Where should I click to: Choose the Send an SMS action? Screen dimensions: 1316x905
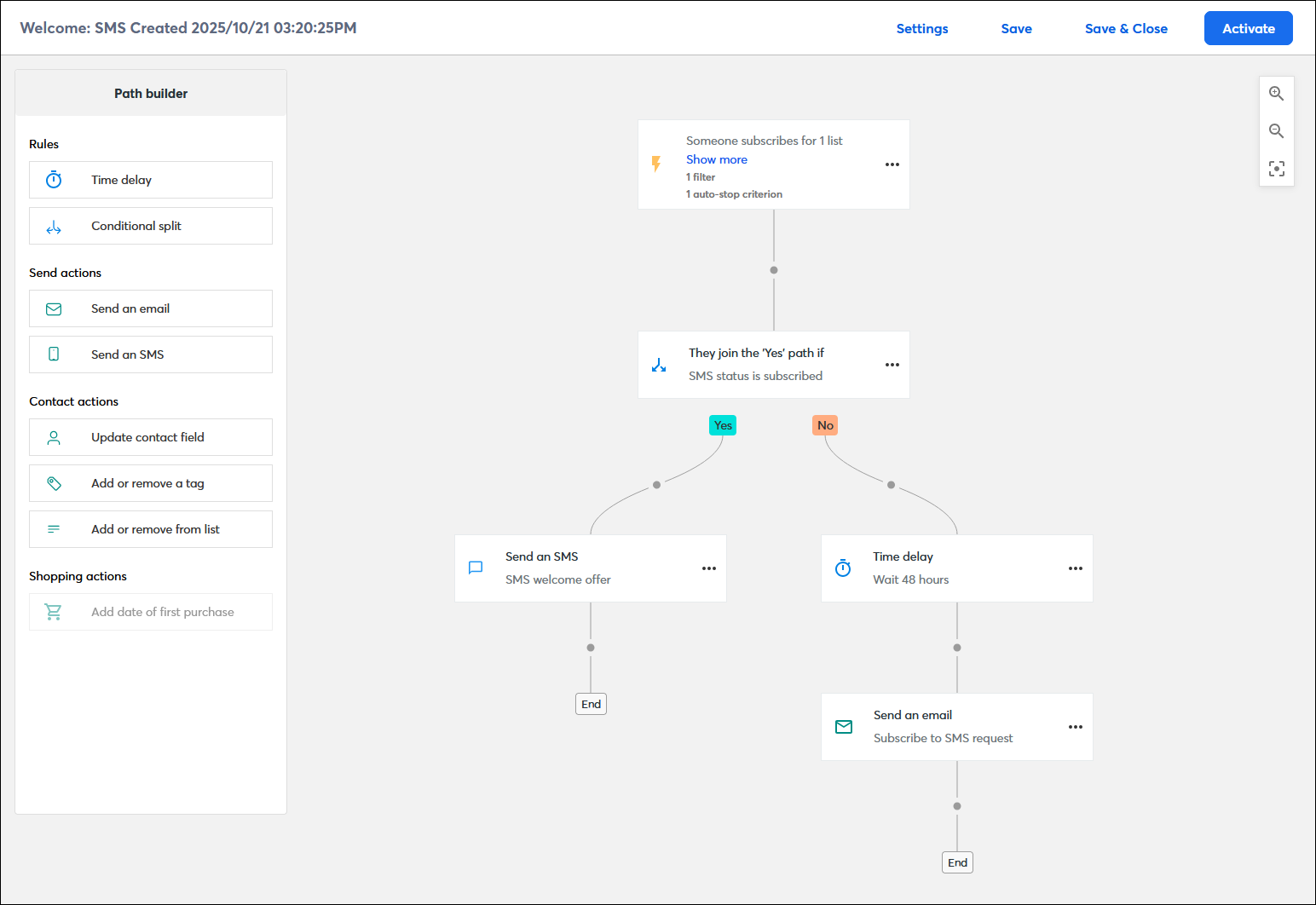click(151, 355)
